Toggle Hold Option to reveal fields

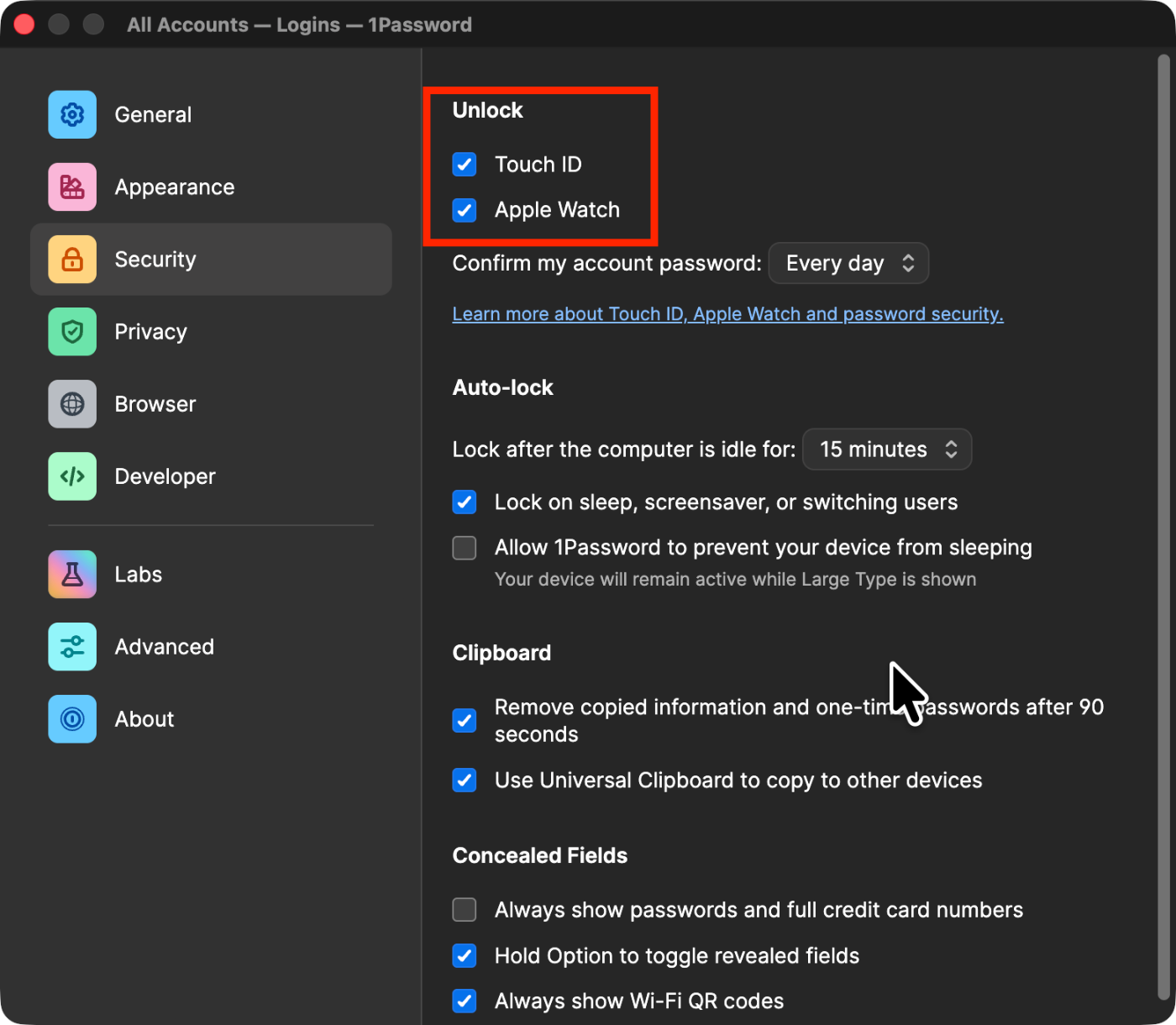click(465, 955)
